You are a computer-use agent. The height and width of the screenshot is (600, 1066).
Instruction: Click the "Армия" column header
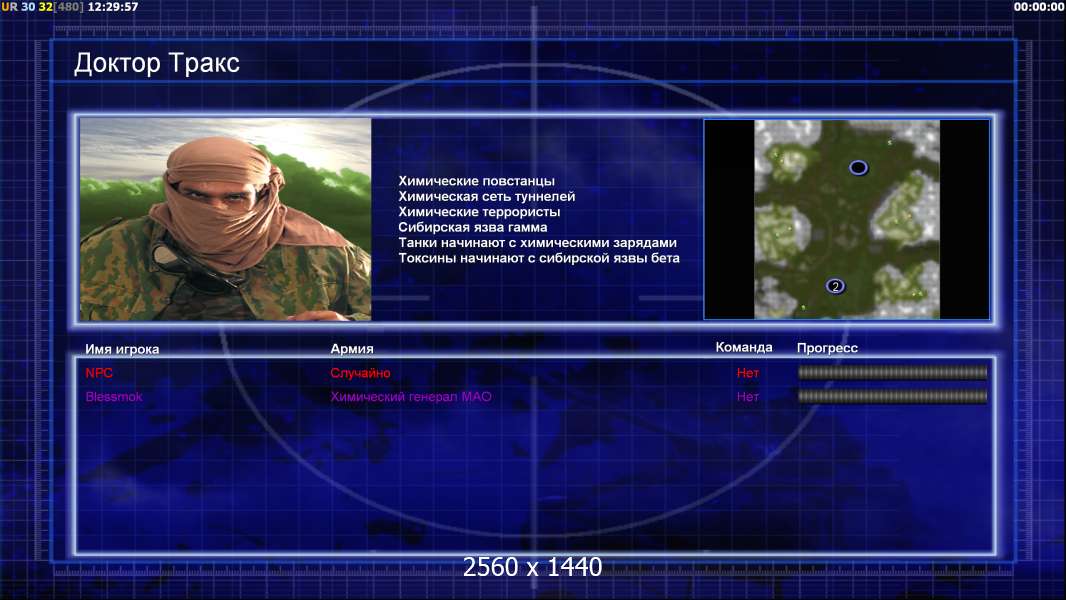point(352,349)
